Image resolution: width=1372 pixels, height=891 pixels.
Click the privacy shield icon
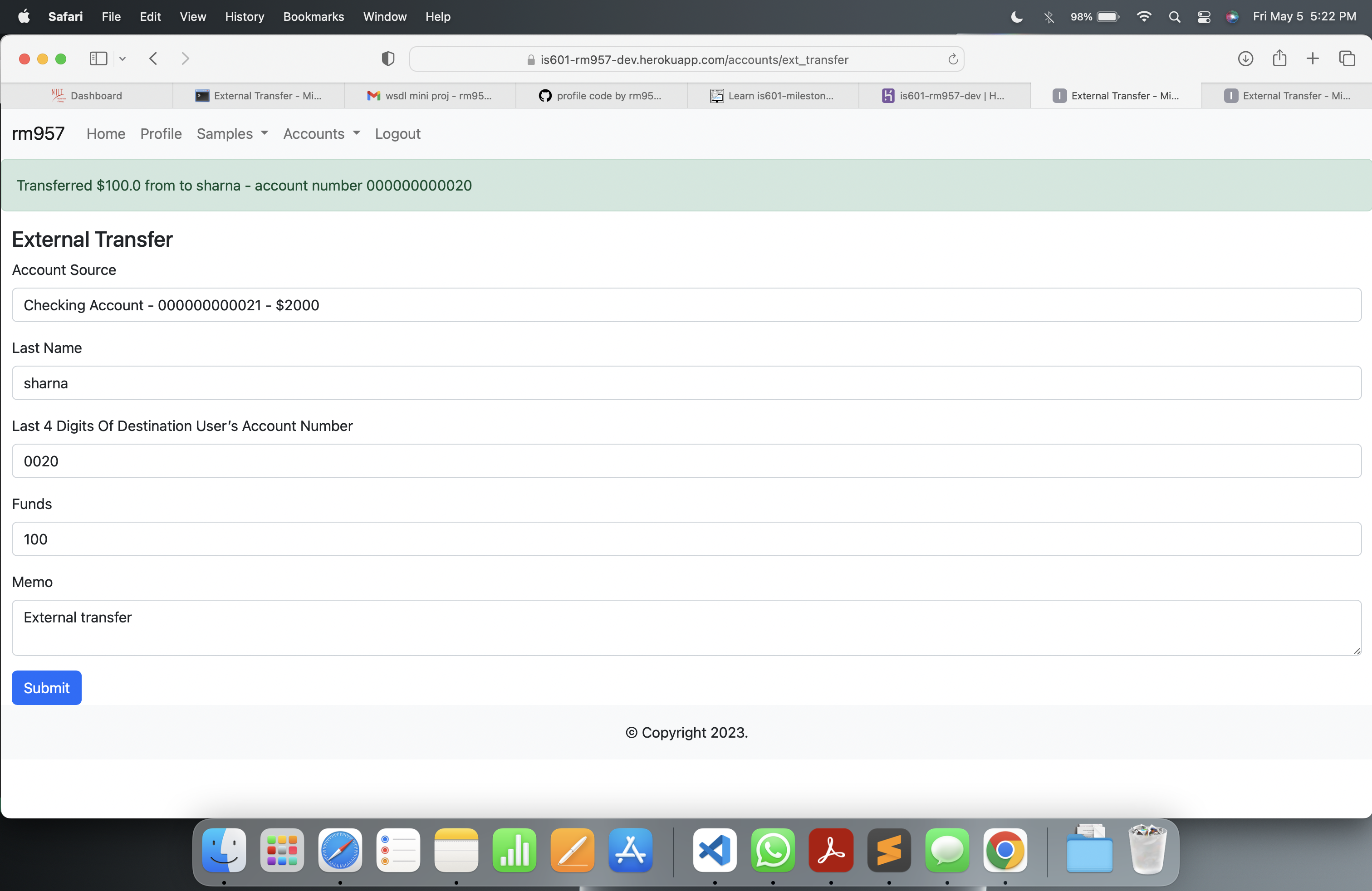coord(388,58)
